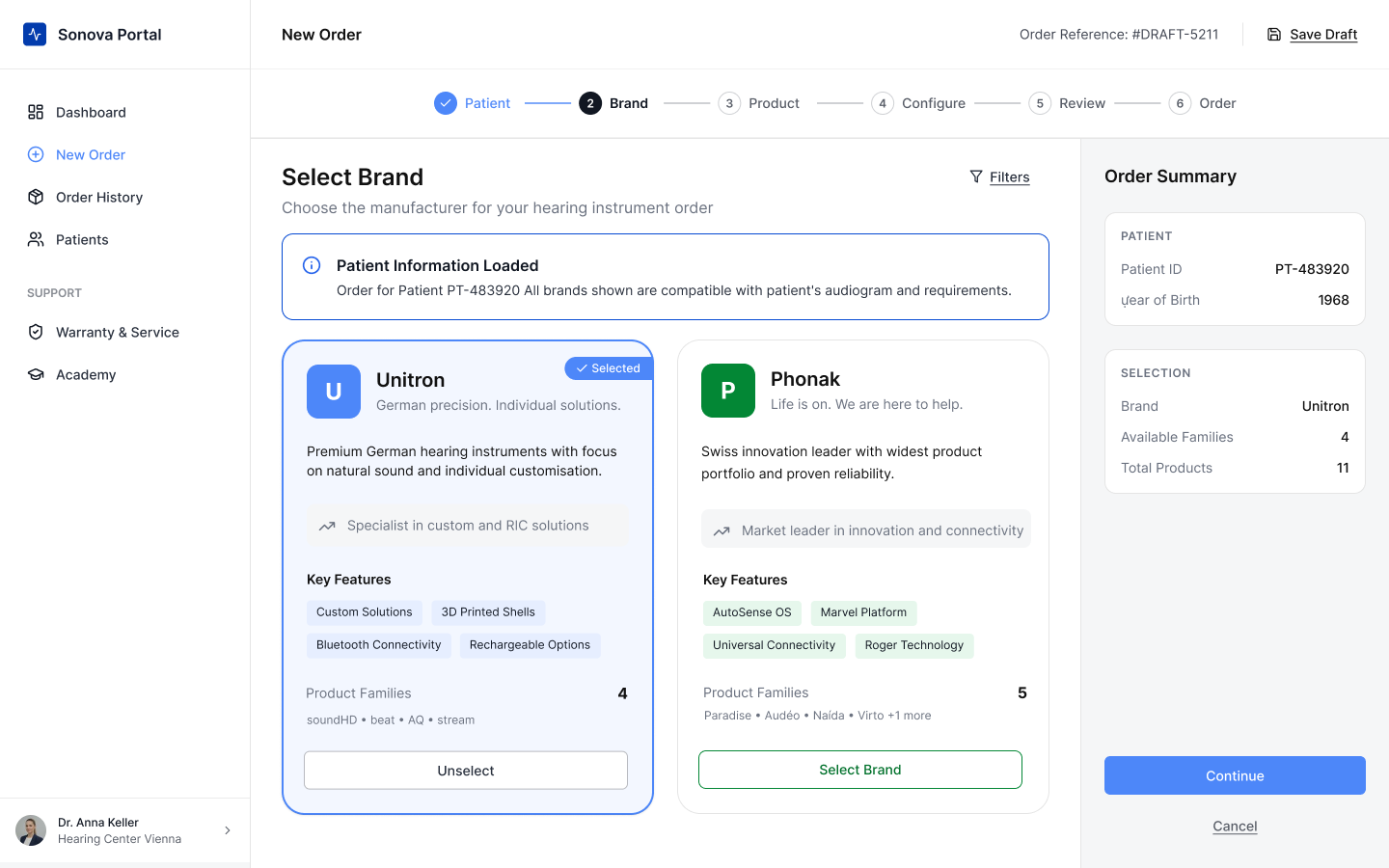
Task: Click Hearing Center Vienna label
Action: (x=120, y=839)
